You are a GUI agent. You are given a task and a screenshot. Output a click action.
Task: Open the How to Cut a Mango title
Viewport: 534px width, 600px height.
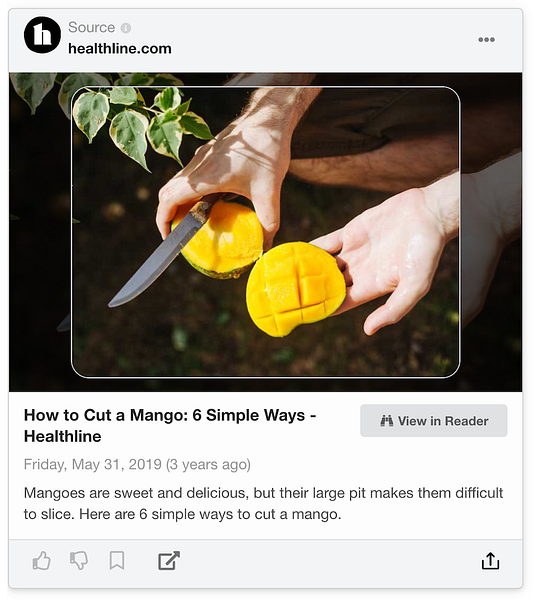point(170,426)
